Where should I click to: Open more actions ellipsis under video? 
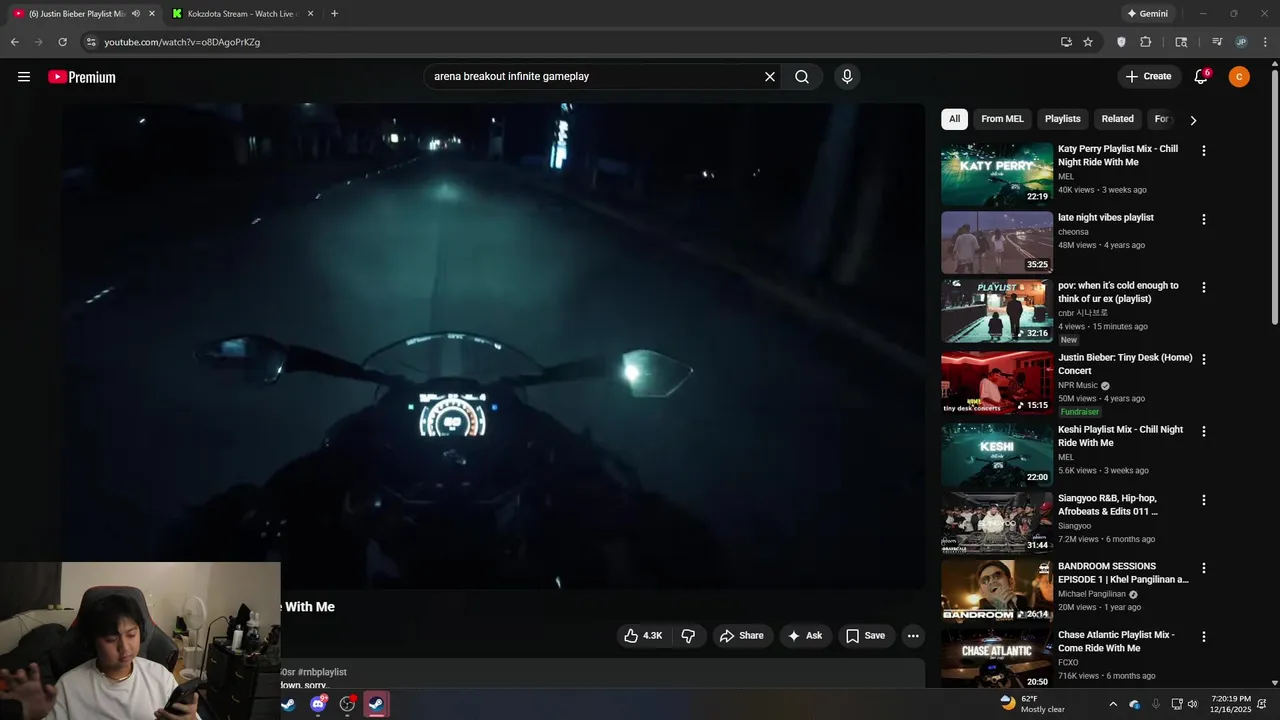pyautogui.click(x=912, y=636)
